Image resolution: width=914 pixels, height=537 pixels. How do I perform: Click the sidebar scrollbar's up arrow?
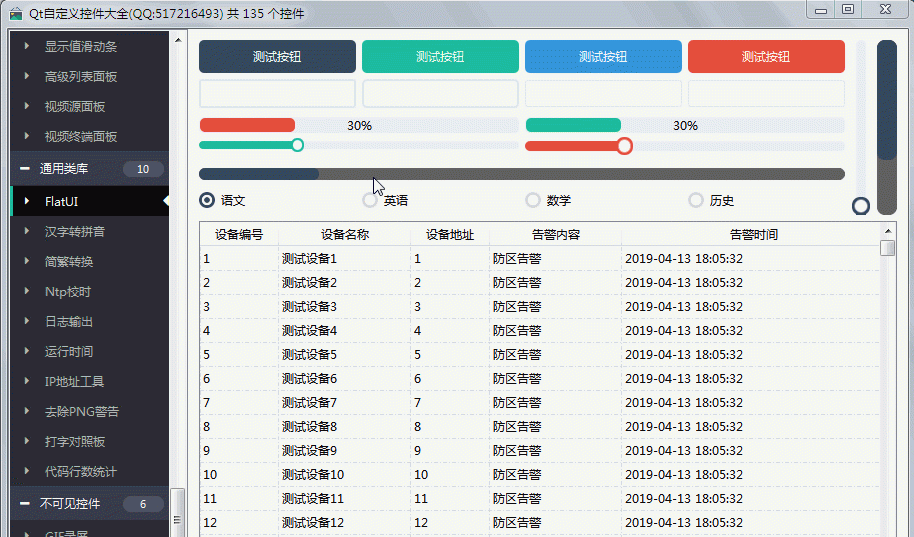click(178, 40)
